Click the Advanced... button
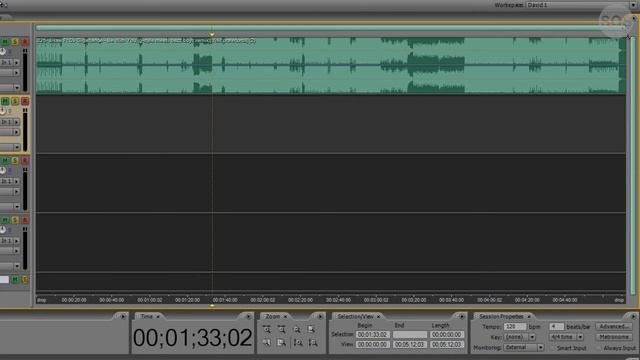Image resolution: width=640 pixels, height=360 pixels. (614, 327)
